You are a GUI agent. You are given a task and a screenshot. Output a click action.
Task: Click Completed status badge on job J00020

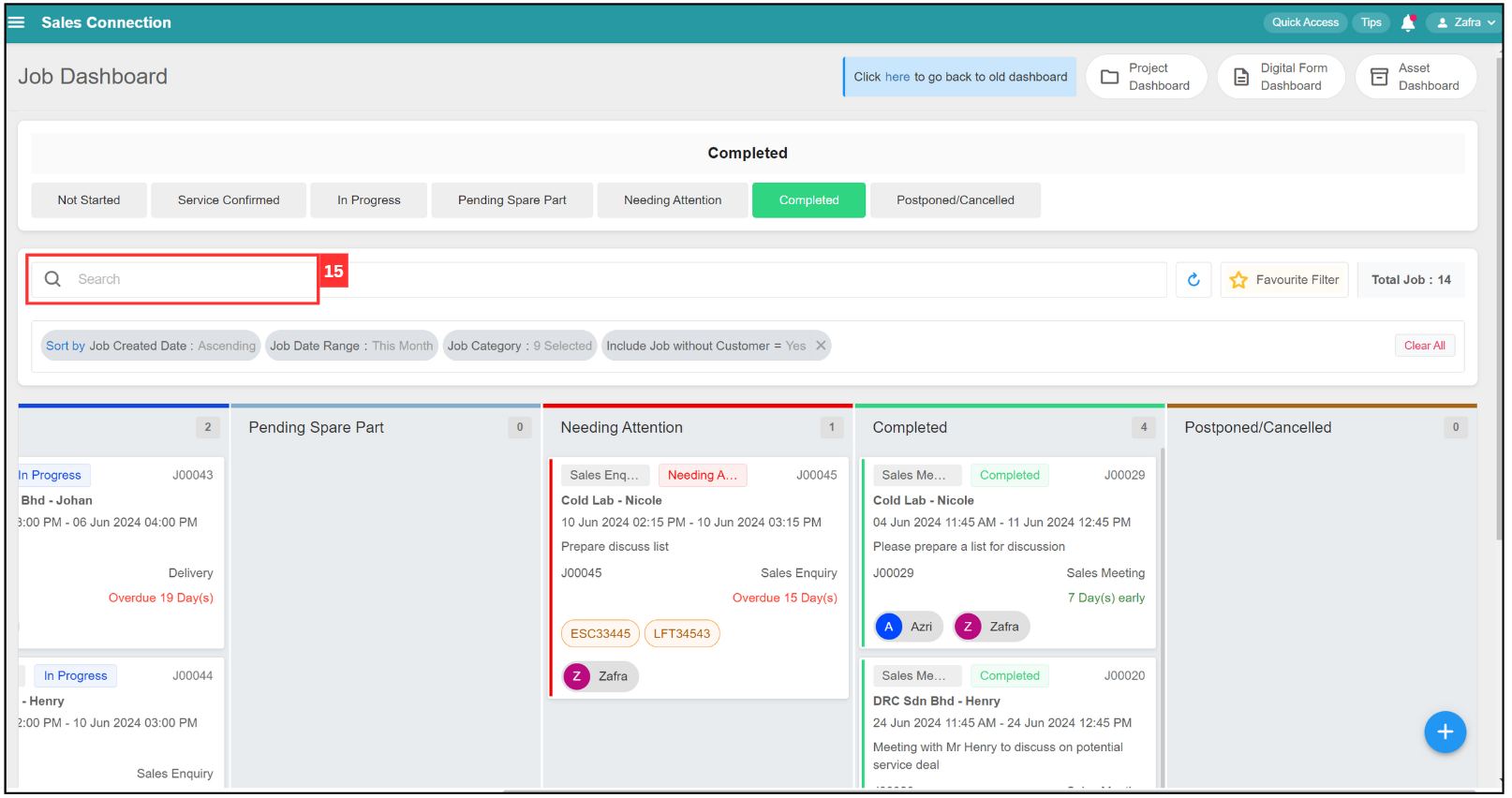pyautogui.click(x=1009, y=676)
